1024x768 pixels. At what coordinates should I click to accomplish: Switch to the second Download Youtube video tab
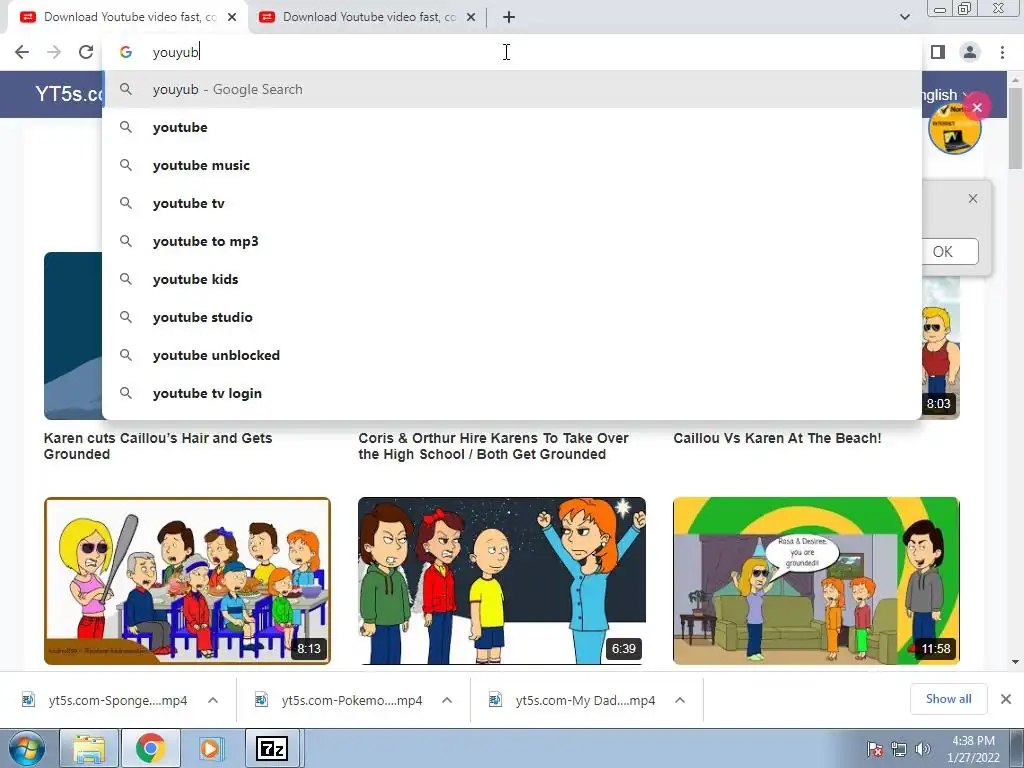tap(368, 17)
